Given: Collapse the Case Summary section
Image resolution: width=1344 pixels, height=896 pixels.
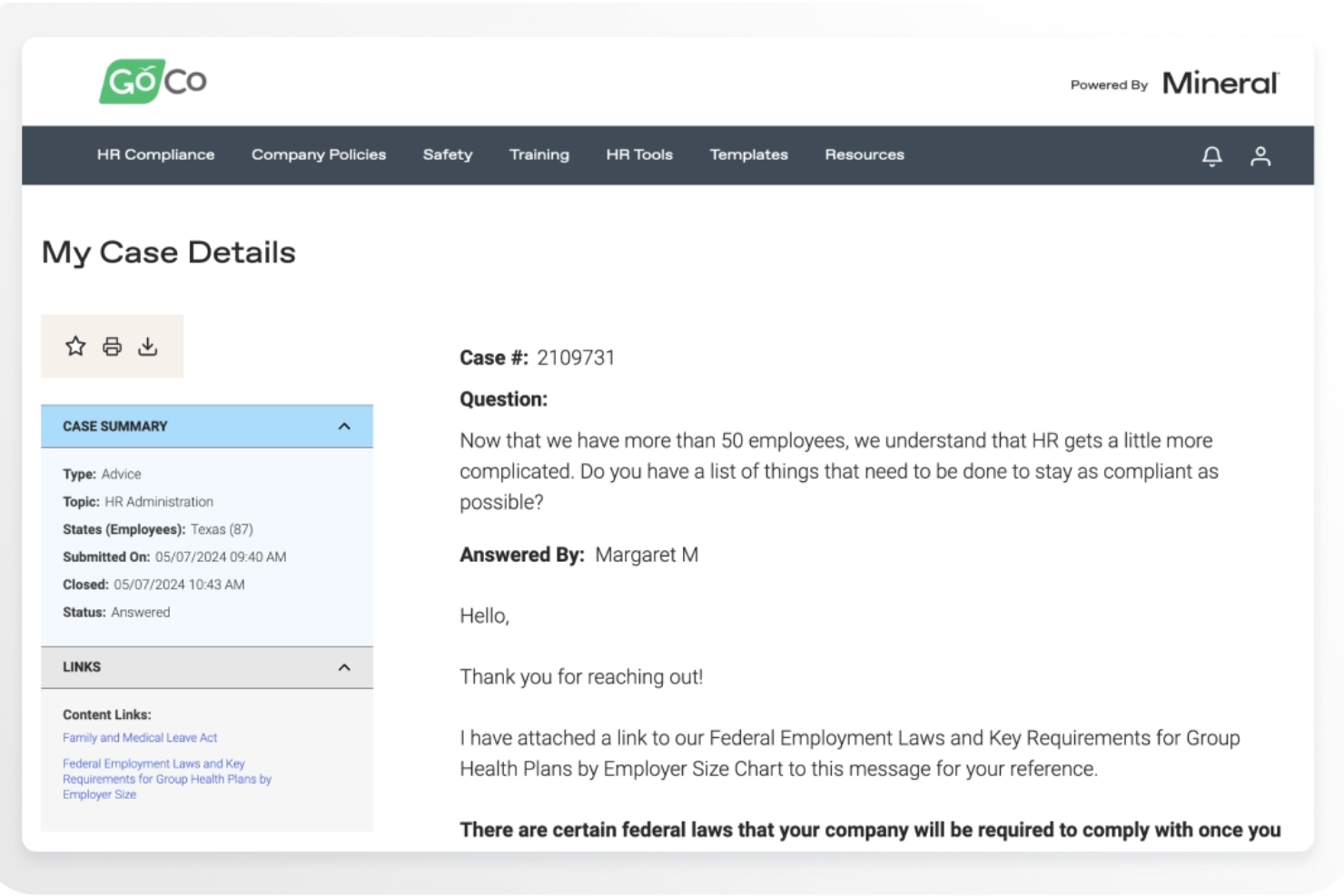Looking at the screenshot, I should [x=343, y=426].
